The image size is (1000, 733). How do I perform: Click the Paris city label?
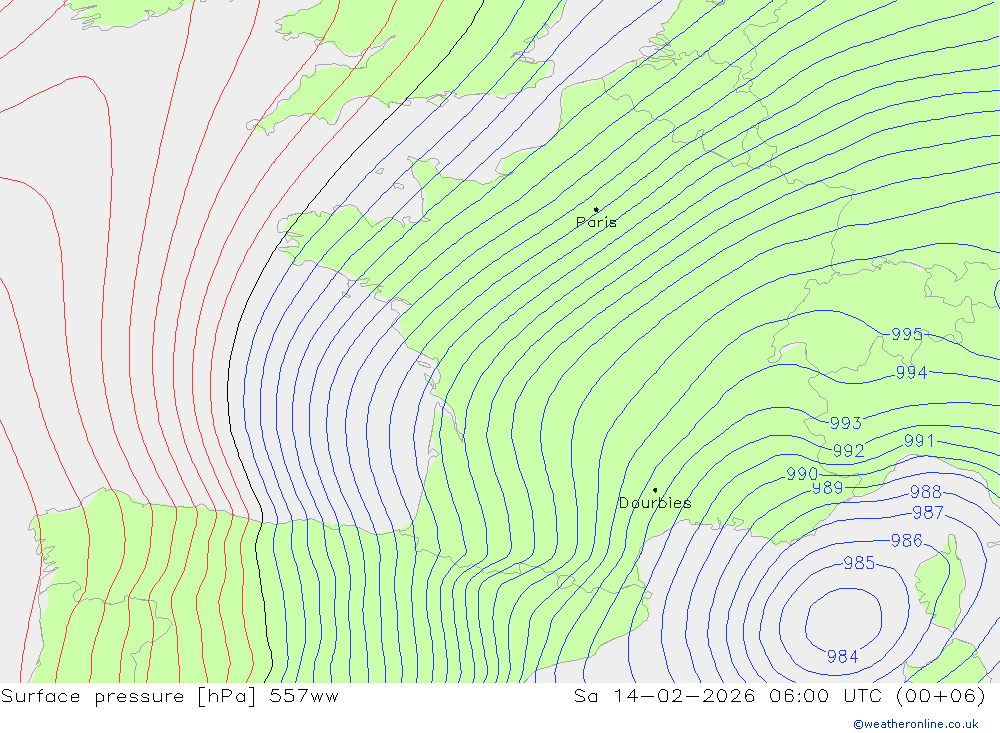[x=596, y=222]
